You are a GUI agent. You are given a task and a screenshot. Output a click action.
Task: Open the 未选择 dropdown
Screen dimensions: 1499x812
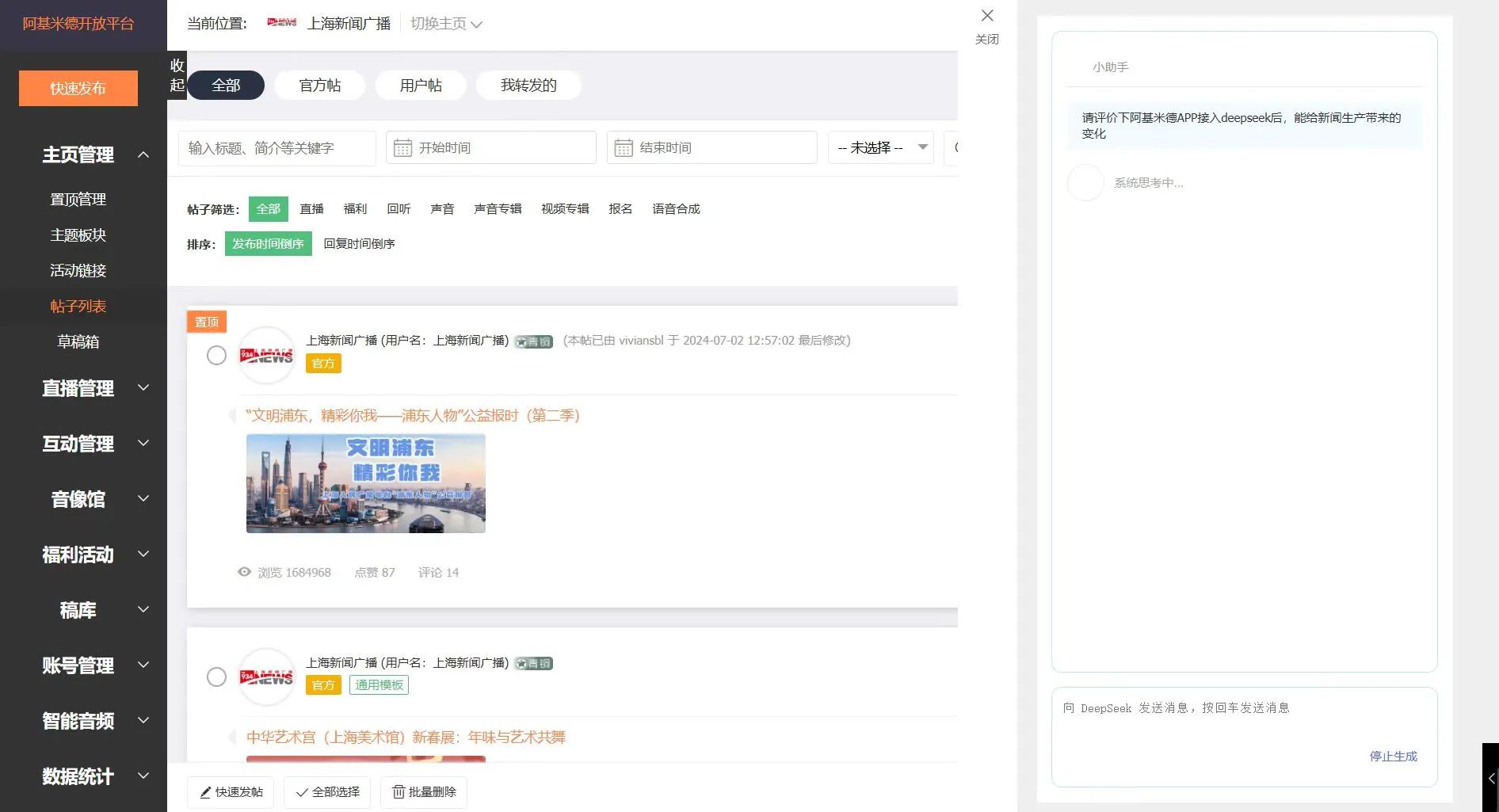point(881,148)
